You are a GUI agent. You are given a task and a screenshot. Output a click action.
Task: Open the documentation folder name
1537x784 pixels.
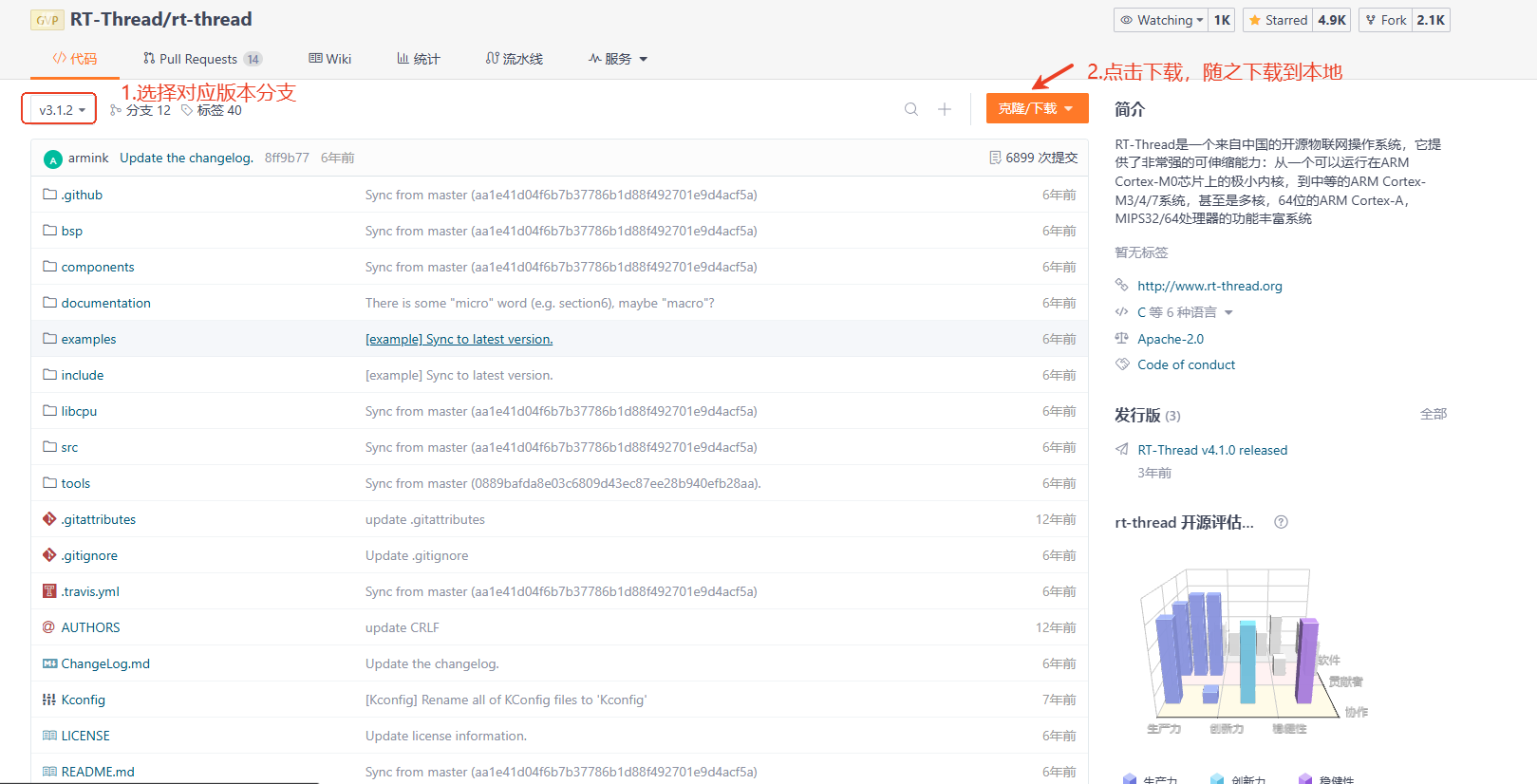(x=106, y=303)
